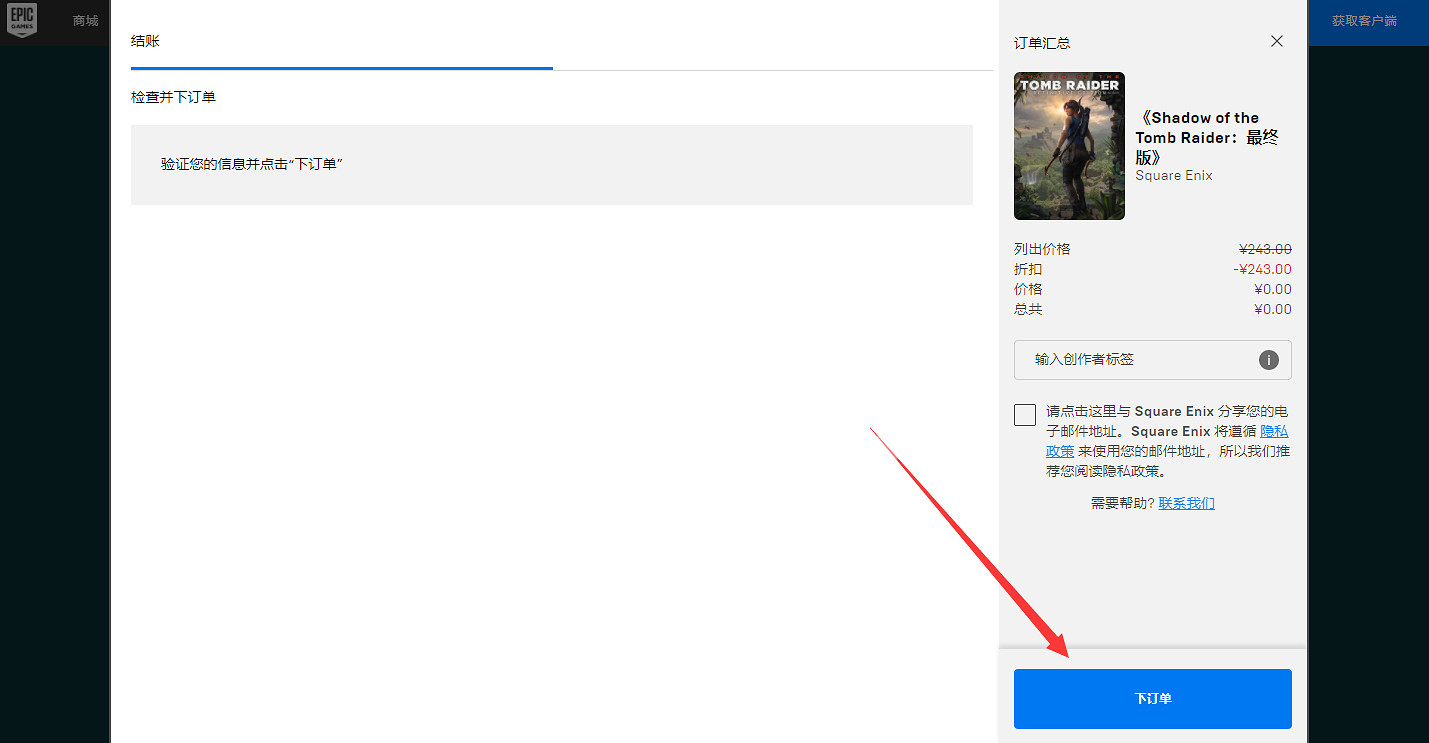Click the Tomb Raider cover art thumbnail

[1069, 146]
